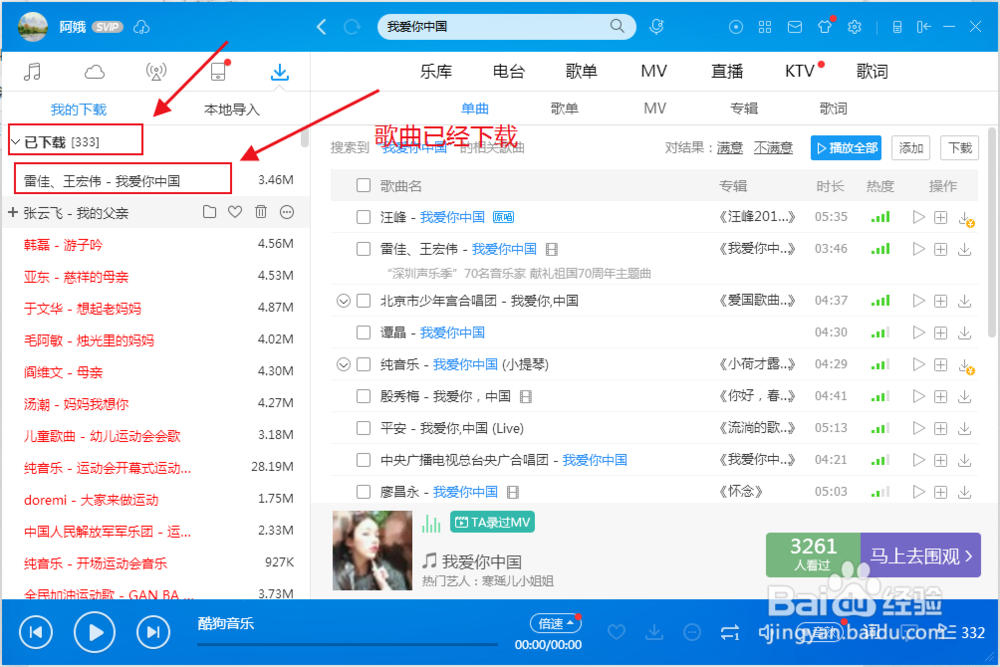Open the mobile phone transfer icon
The image size is (1000, 667).
(x=218, y=71)
